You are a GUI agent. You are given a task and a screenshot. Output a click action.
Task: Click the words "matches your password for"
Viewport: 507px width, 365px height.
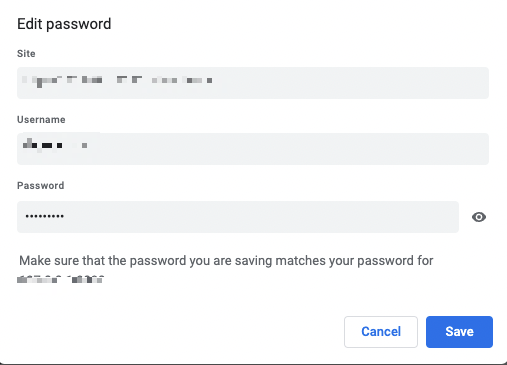(354, 261)
